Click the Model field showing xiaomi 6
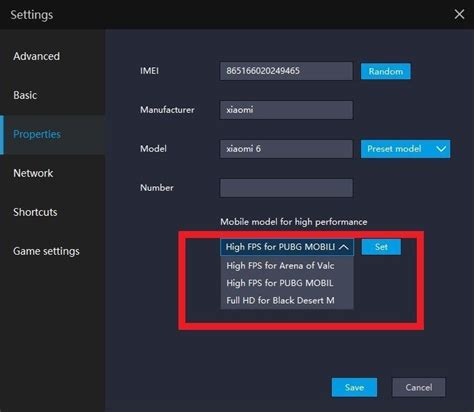Image resolution: width=474 pixels, height=412 pixels. point(286,149)
